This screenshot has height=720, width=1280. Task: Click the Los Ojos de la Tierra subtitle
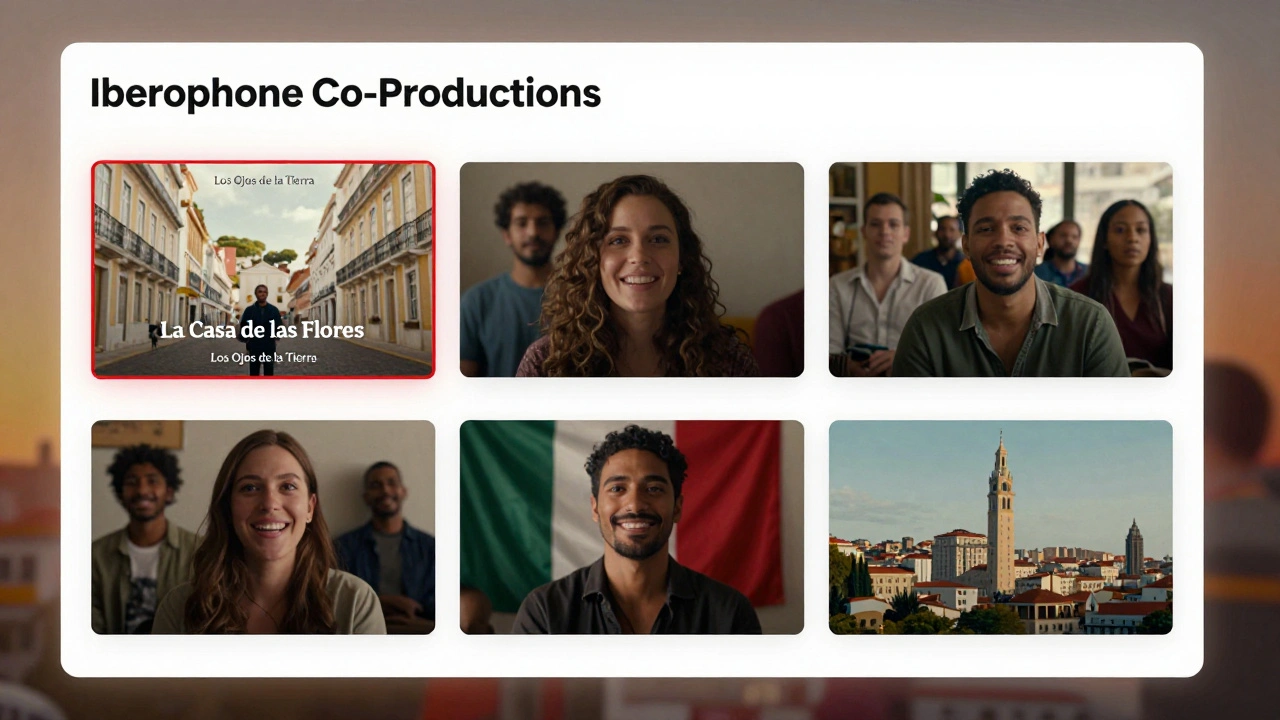(262, 357)
